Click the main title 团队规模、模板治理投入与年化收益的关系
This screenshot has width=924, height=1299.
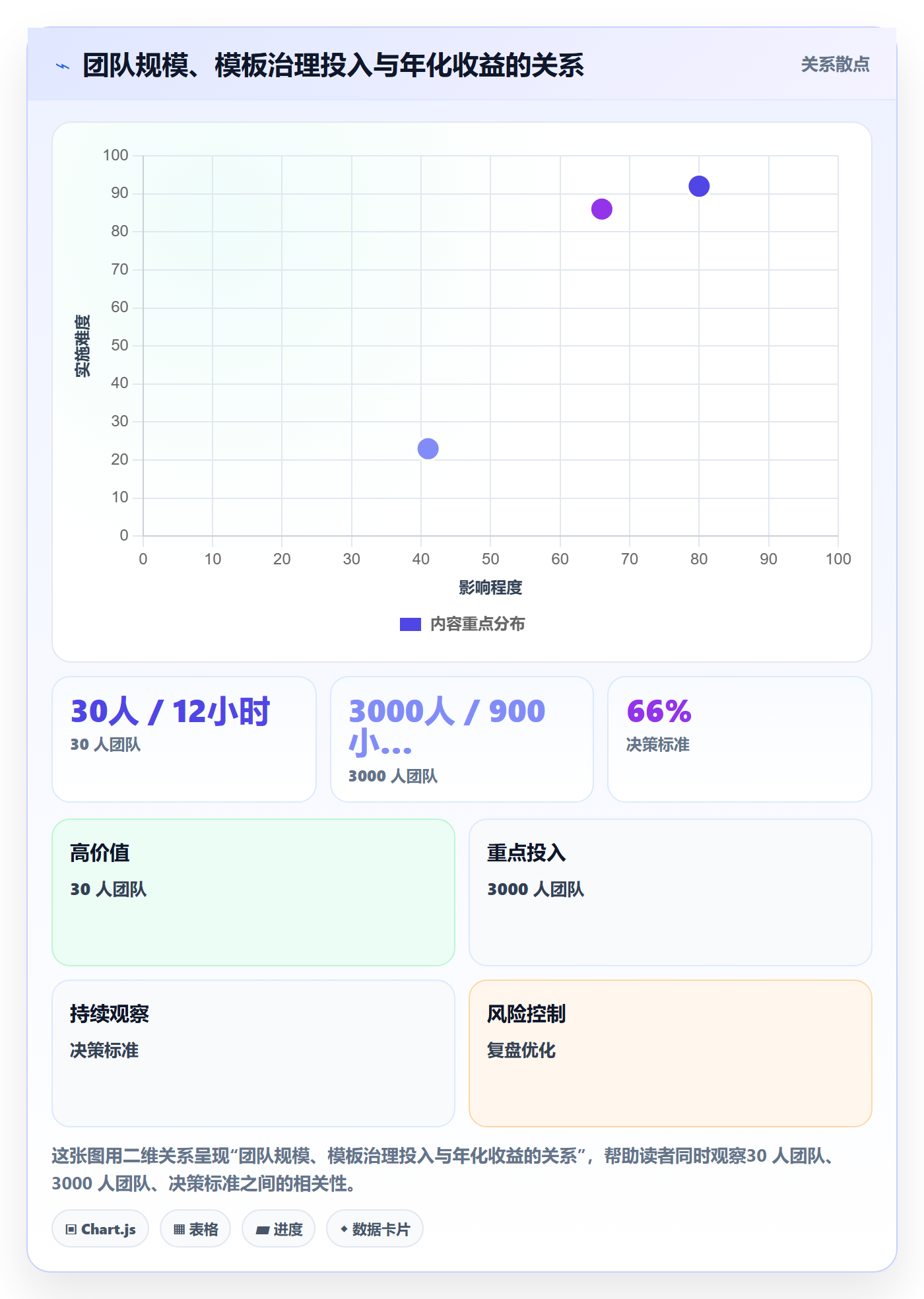click(x=333, y=65)
